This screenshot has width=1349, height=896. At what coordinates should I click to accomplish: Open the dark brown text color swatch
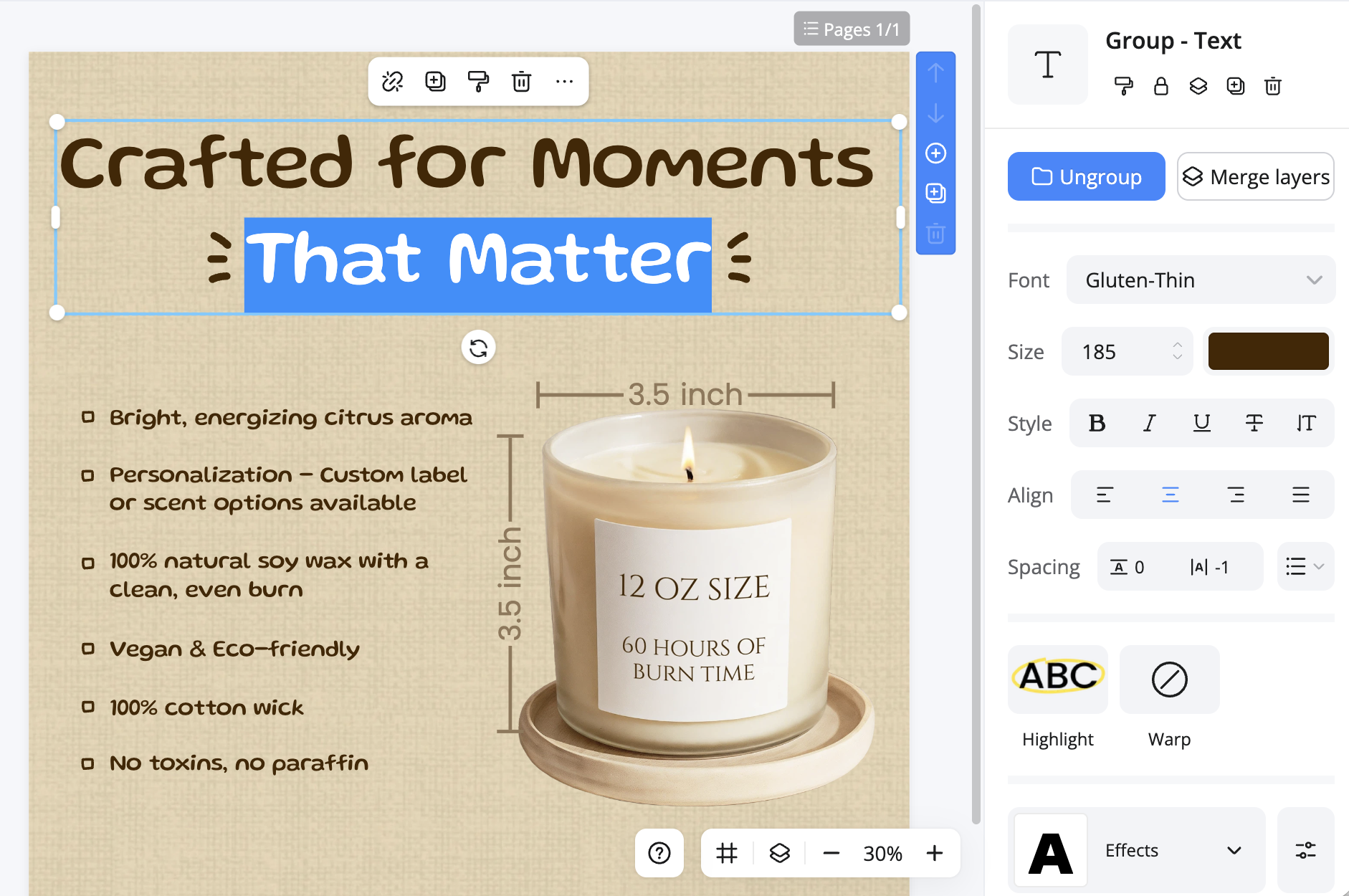pos(1268,351)
